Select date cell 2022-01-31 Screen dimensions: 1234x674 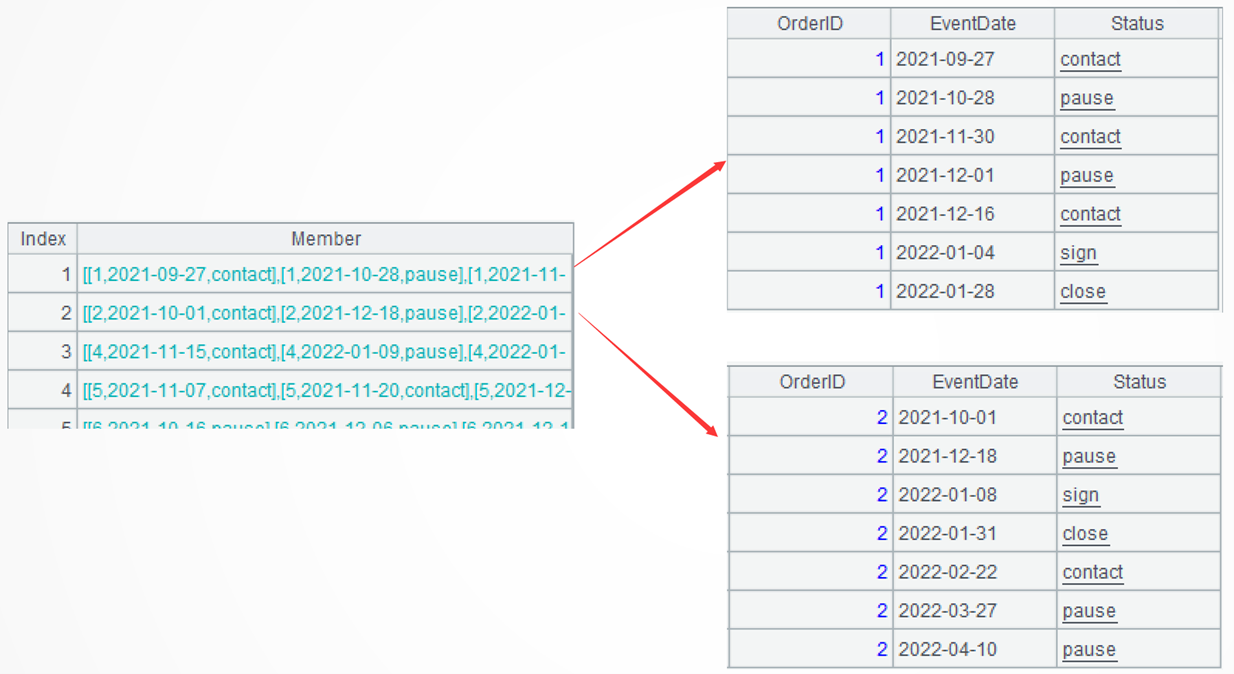click(x=975, y=533)
